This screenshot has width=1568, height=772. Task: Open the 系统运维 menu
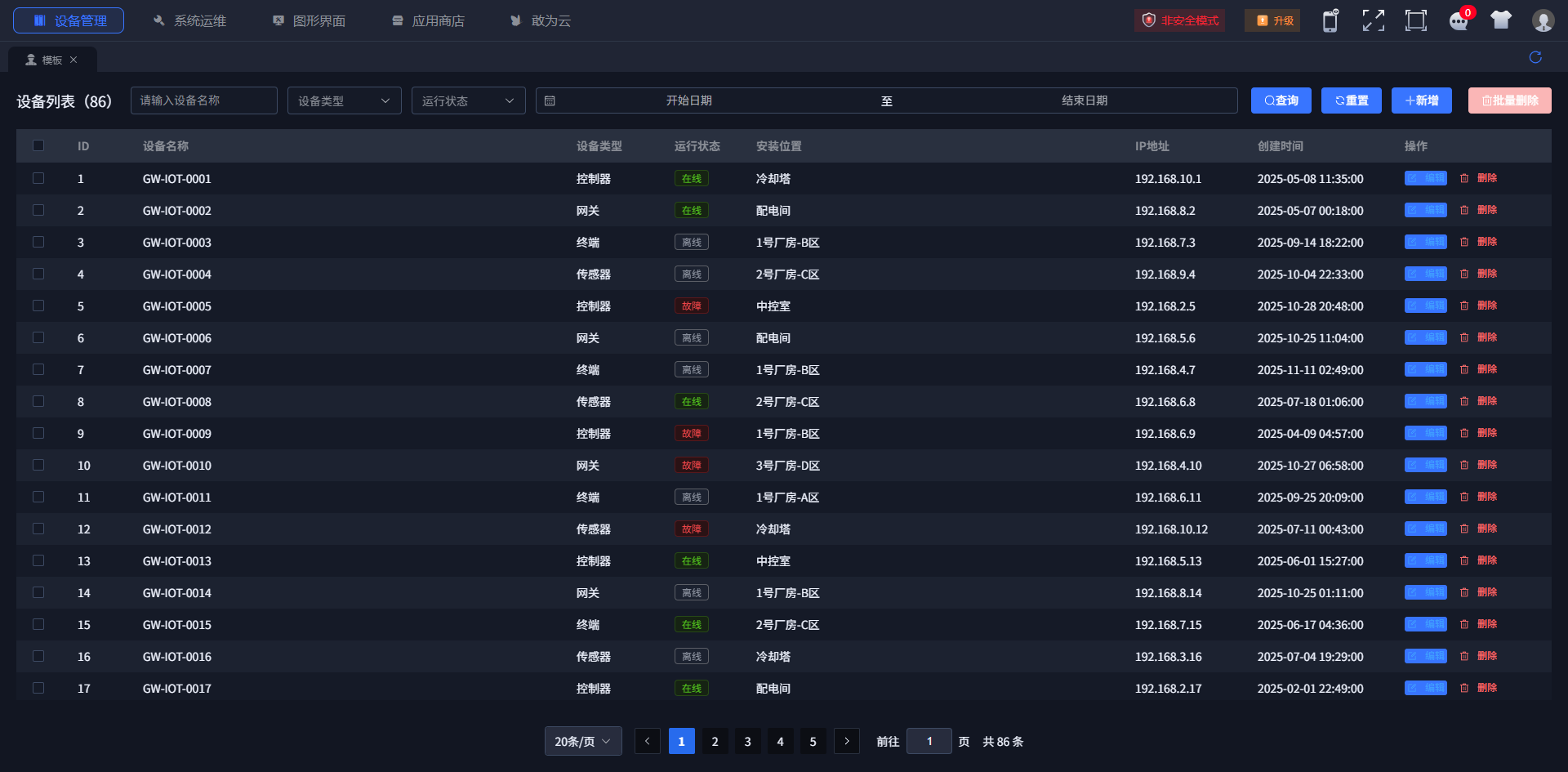point(190,20)
